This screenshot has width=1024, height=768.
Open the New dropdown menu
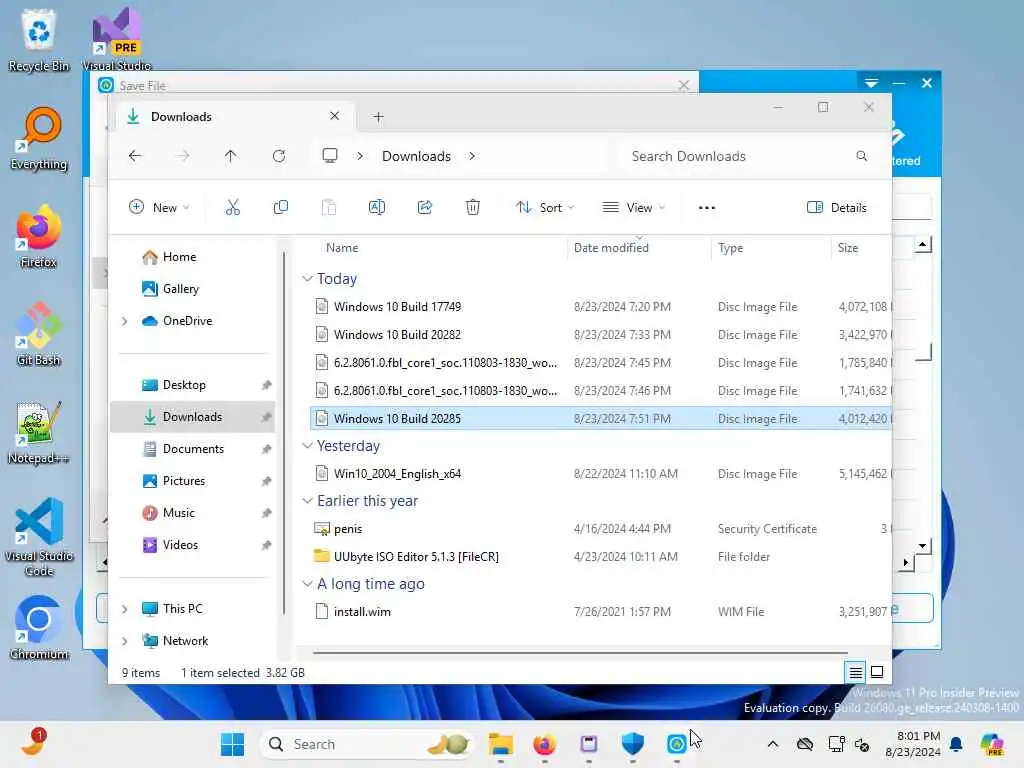click(x=159, y=208)
